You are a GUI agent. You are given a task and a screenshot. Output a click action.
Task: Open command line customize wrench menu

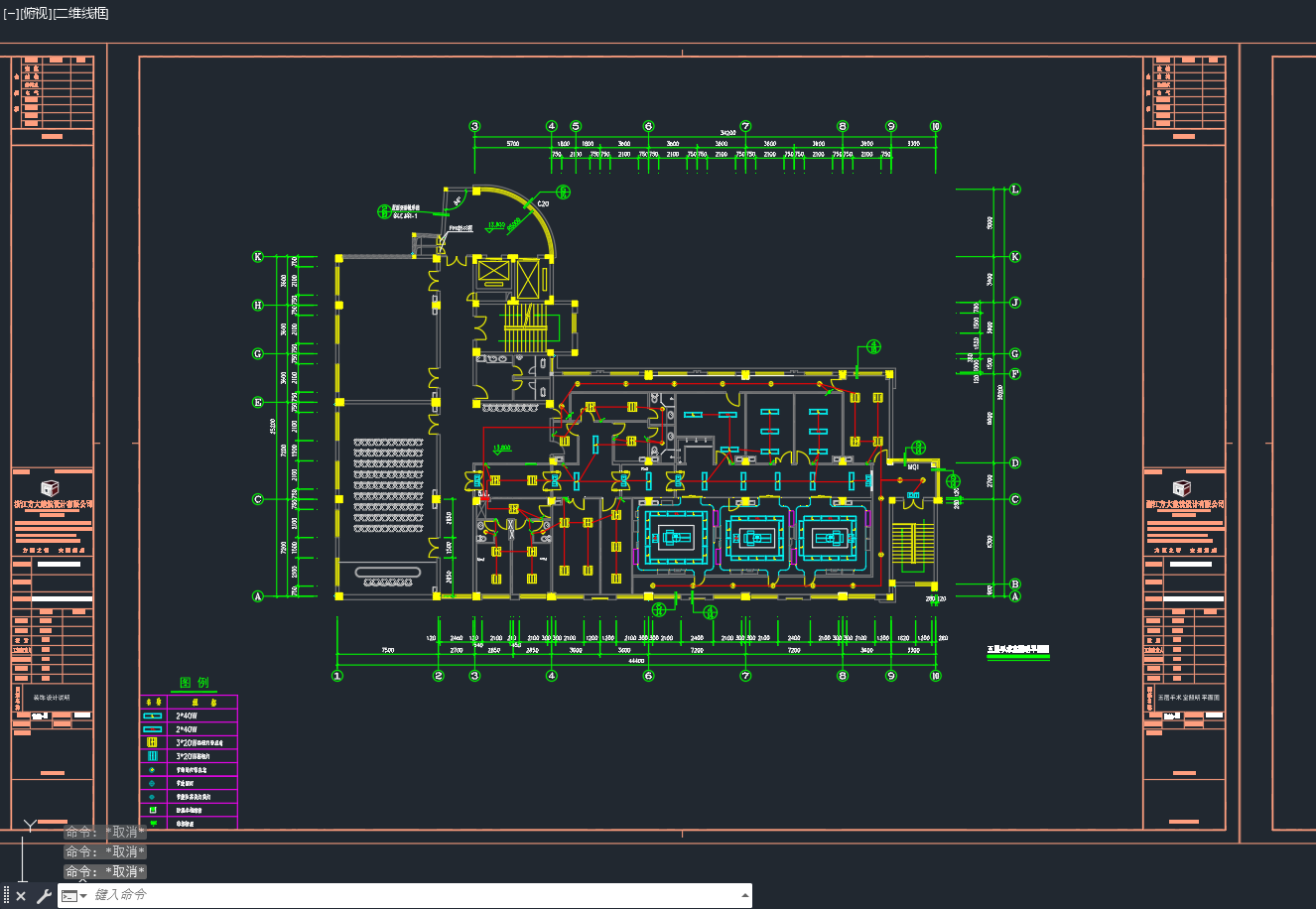44,896
